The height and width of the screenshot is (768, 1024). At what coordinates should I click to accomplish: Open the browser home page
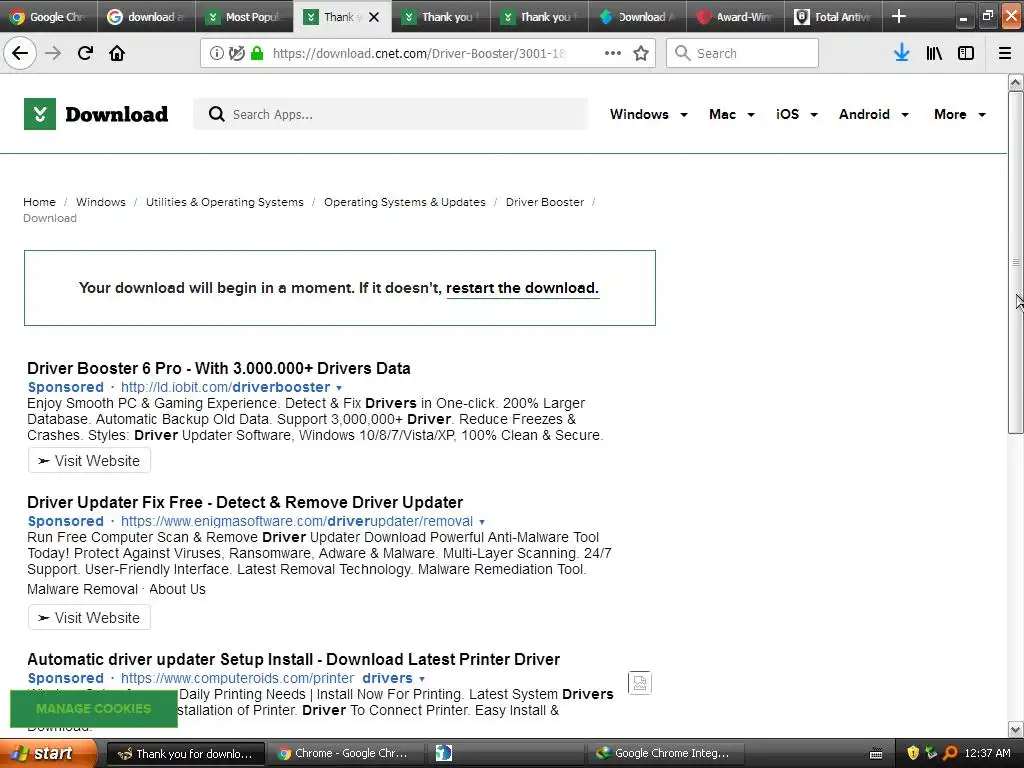click(117, 53)
